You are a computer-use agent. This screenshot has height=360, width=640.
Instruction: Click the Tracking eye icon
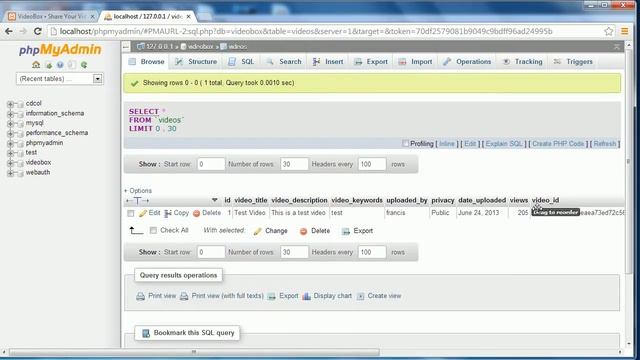pyautogui.click(x=506, y=62)
